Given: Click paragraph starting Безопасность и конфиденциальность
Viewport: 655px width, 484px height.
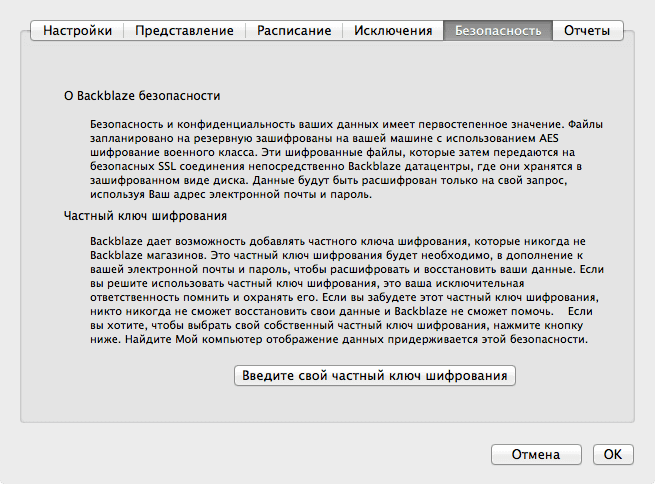Looking at the screenshot, I should (346, 159).
